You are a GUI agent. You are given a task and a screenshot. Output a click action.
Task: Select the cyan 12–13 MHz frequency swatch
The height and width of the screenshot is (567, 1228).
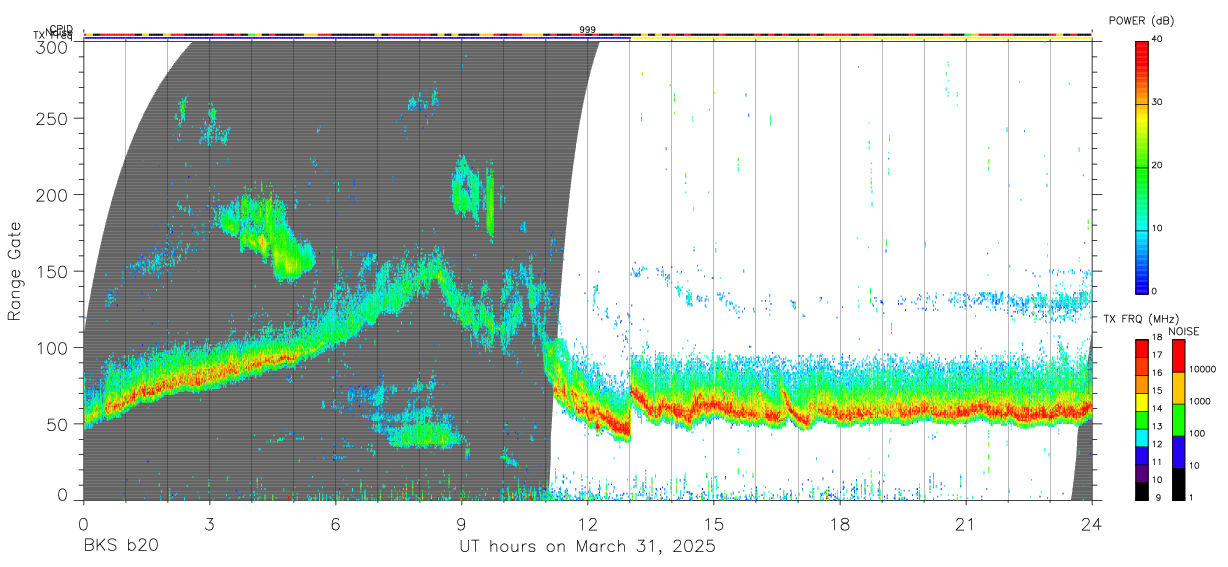(x=1141, y=437)
